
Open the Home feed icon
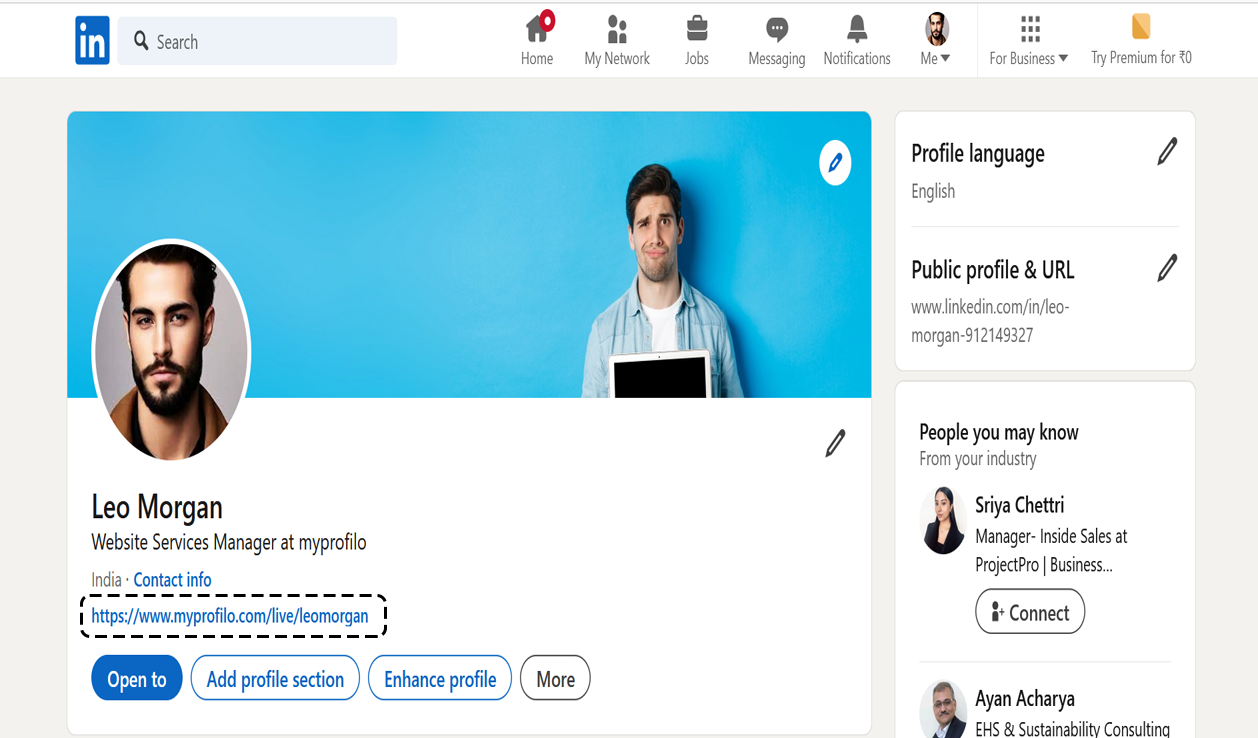tap(538, 28)
